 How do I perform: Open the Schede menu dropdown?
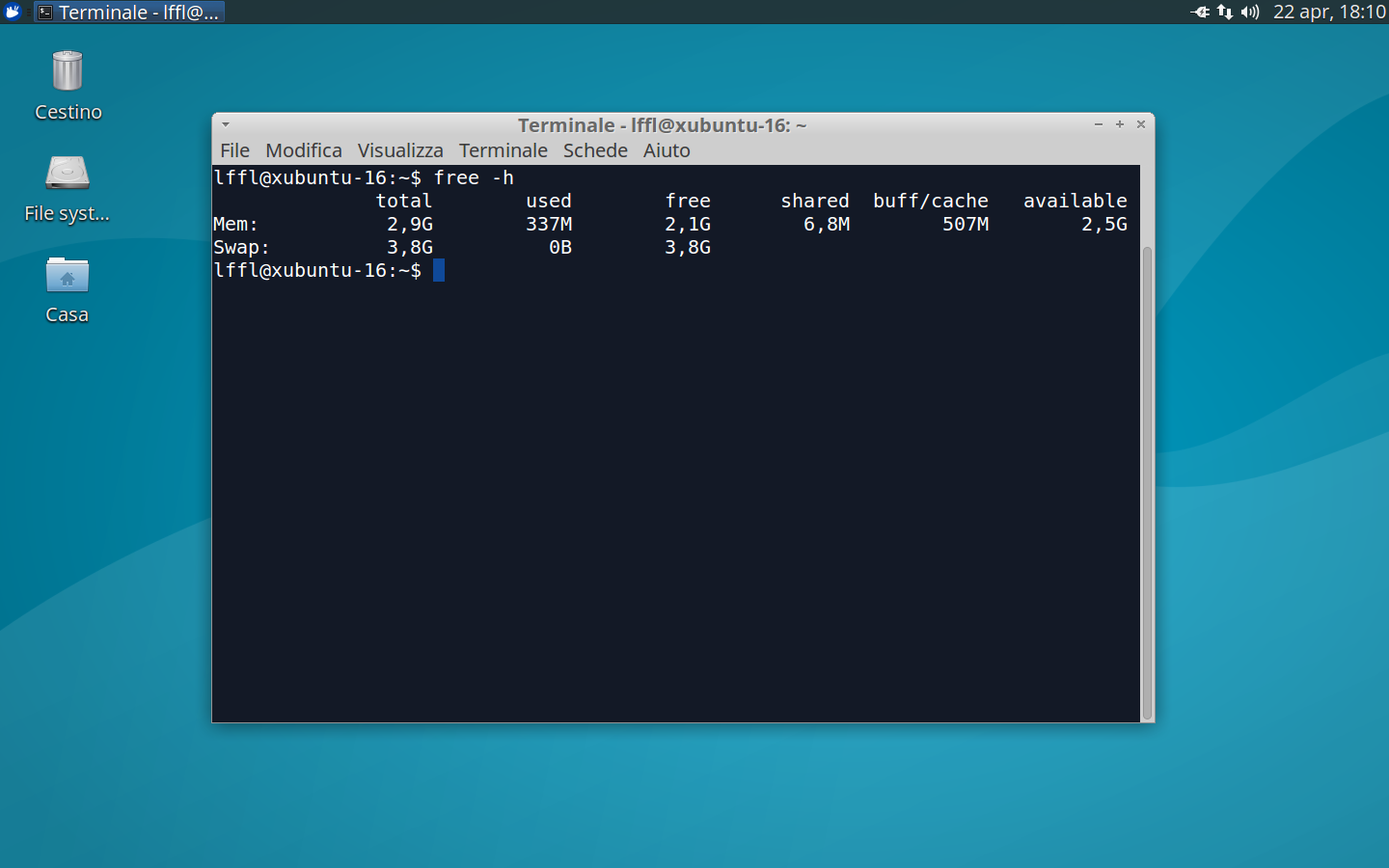(x=595, y=150)
